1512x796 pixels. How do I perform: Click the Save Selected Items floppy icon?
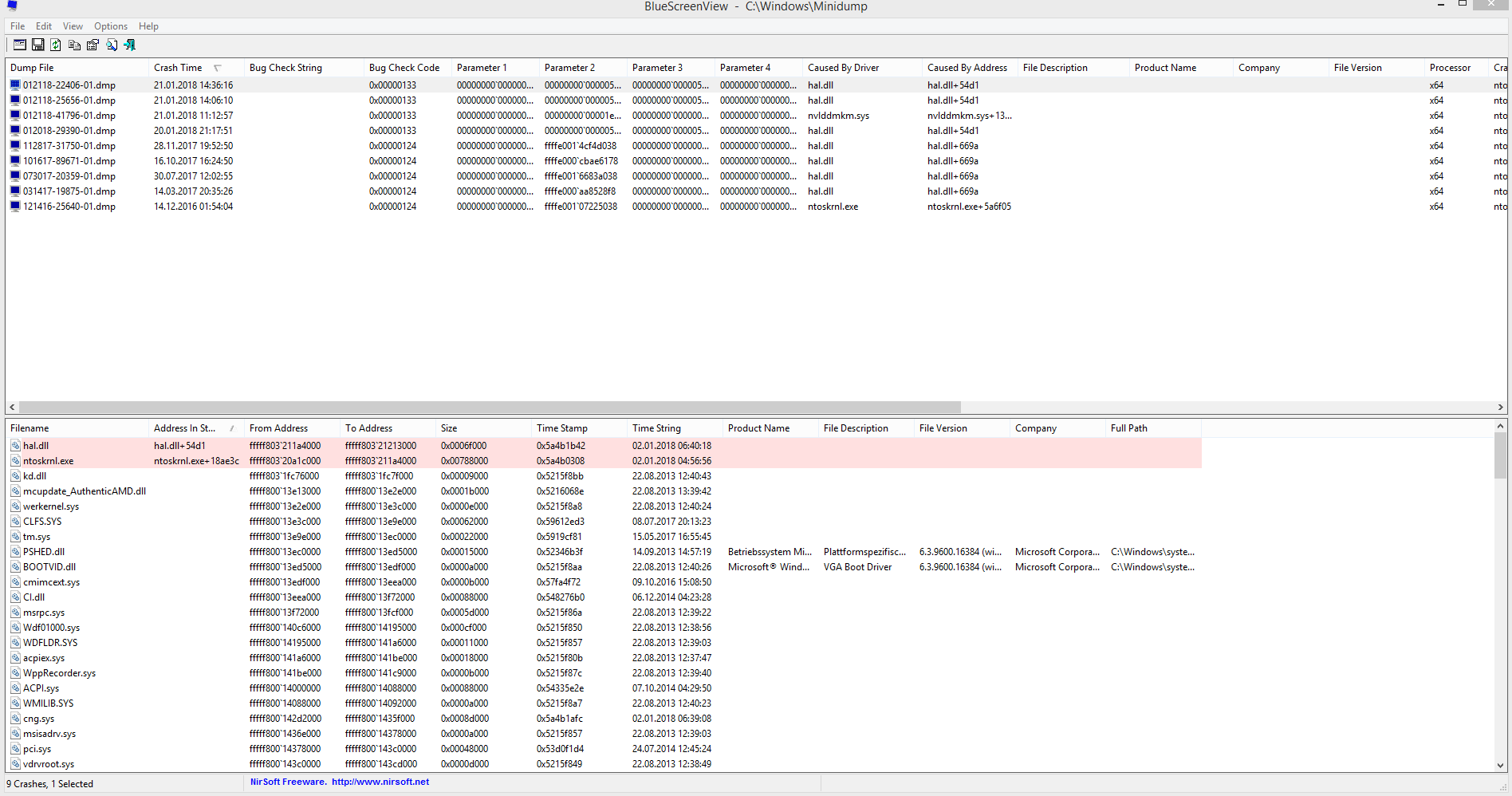[38, 45]
